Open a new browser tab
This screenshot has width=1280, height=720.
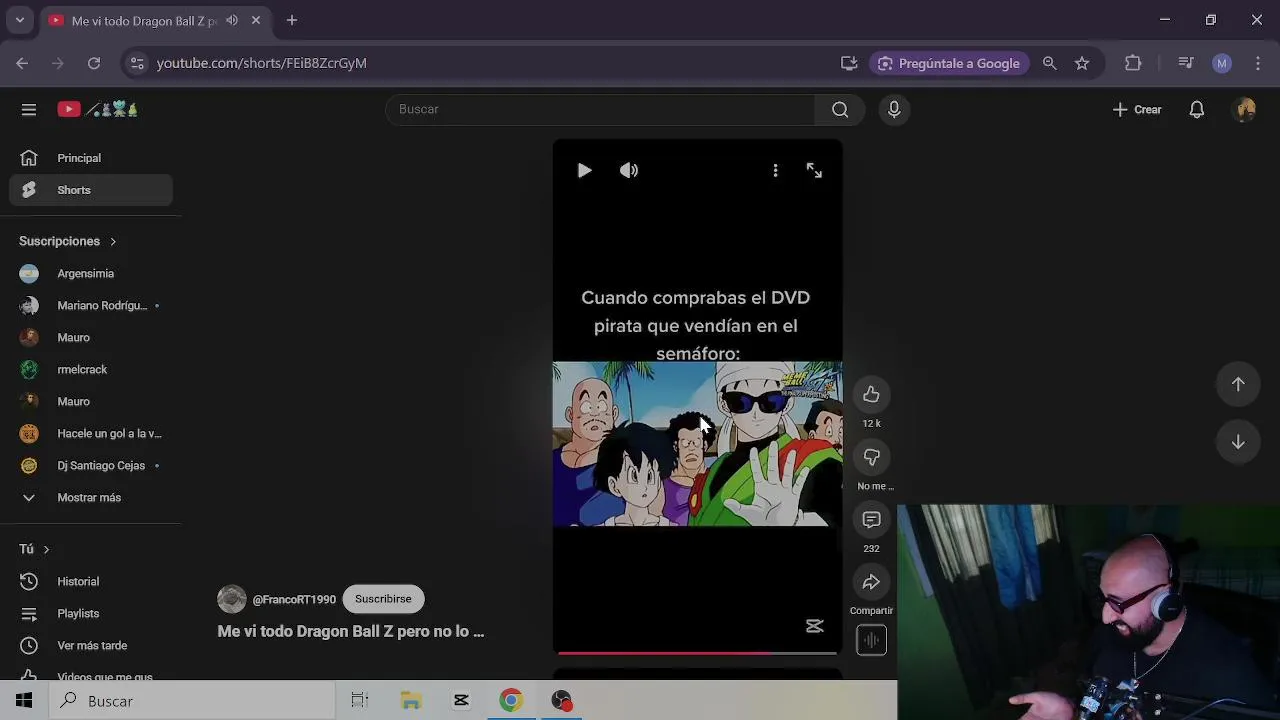[292, 20]
